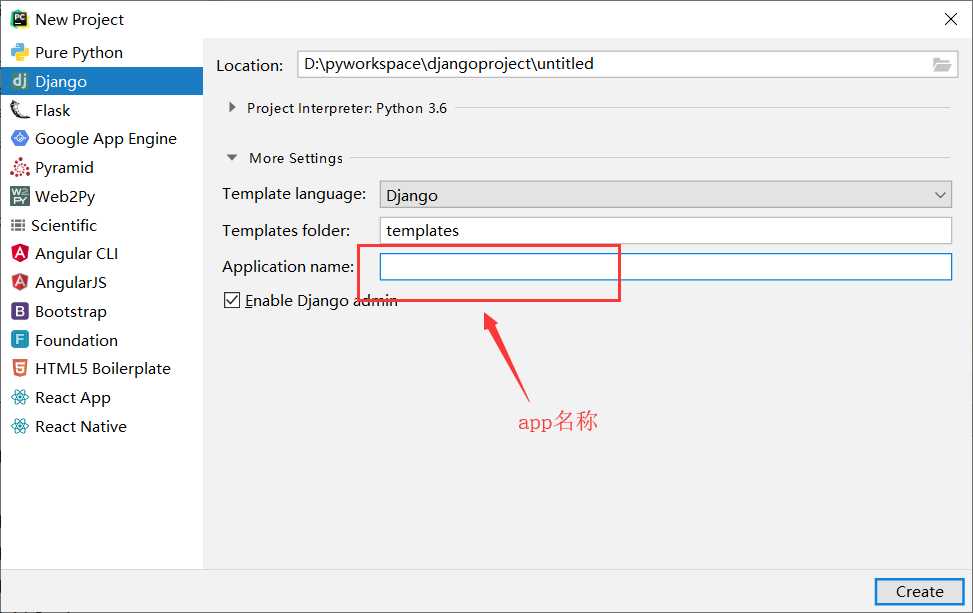Click the PyCharm logo in title bar
The height and width of the screenshot is (613, 973).
[x=19, y=19]
